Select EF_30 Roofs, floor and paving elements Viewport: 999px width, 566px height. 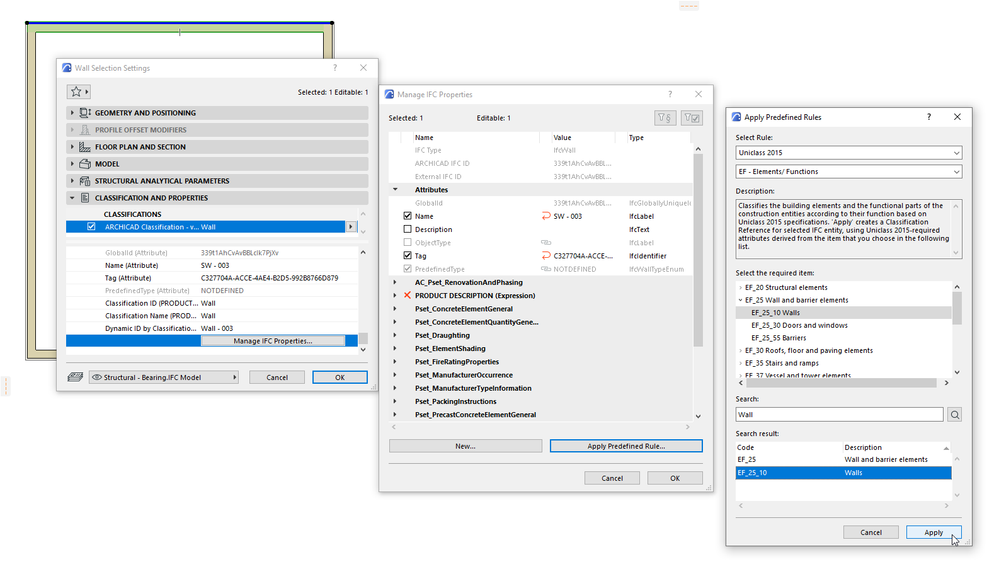click(809, 351)
